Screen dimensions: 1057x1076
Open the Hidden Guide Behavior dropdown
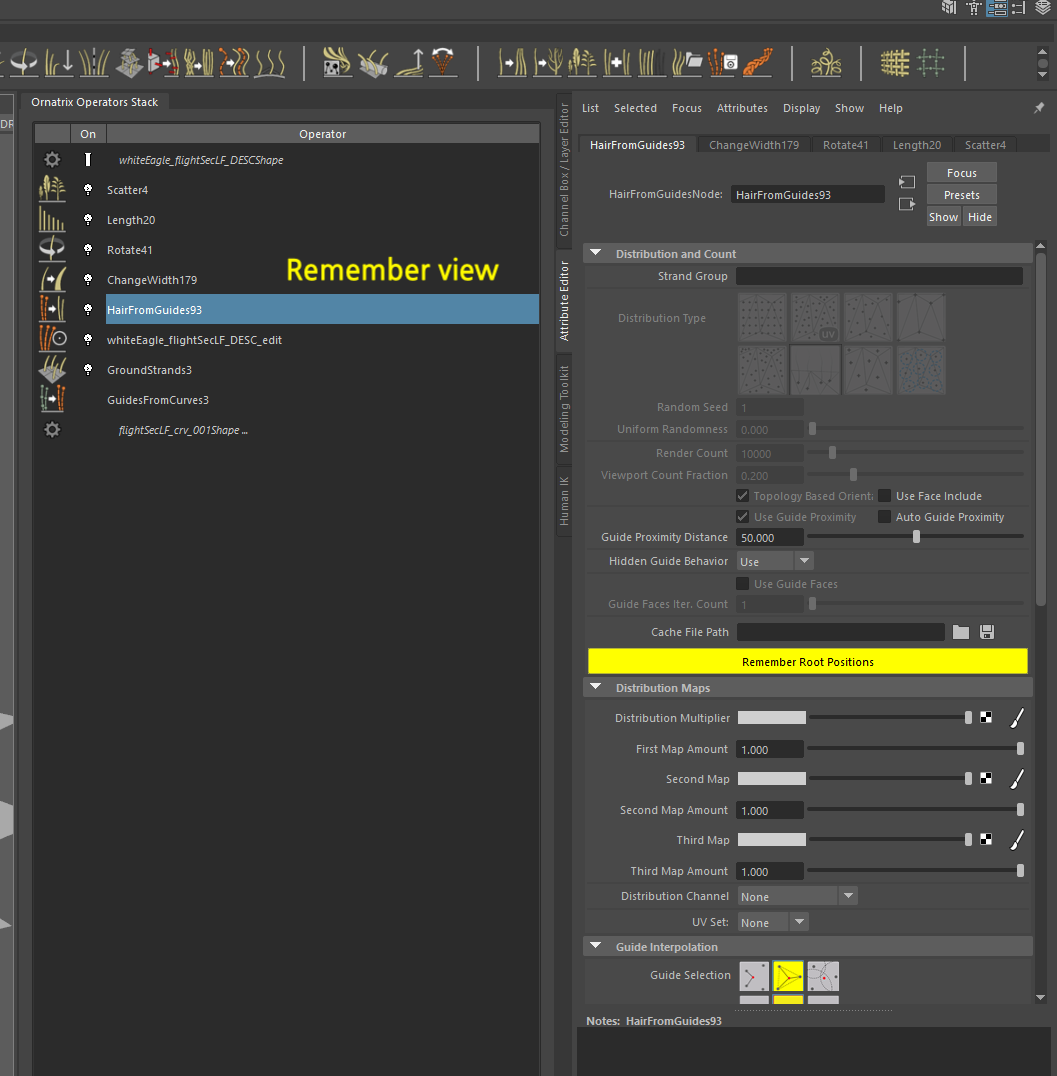point(775,561)
